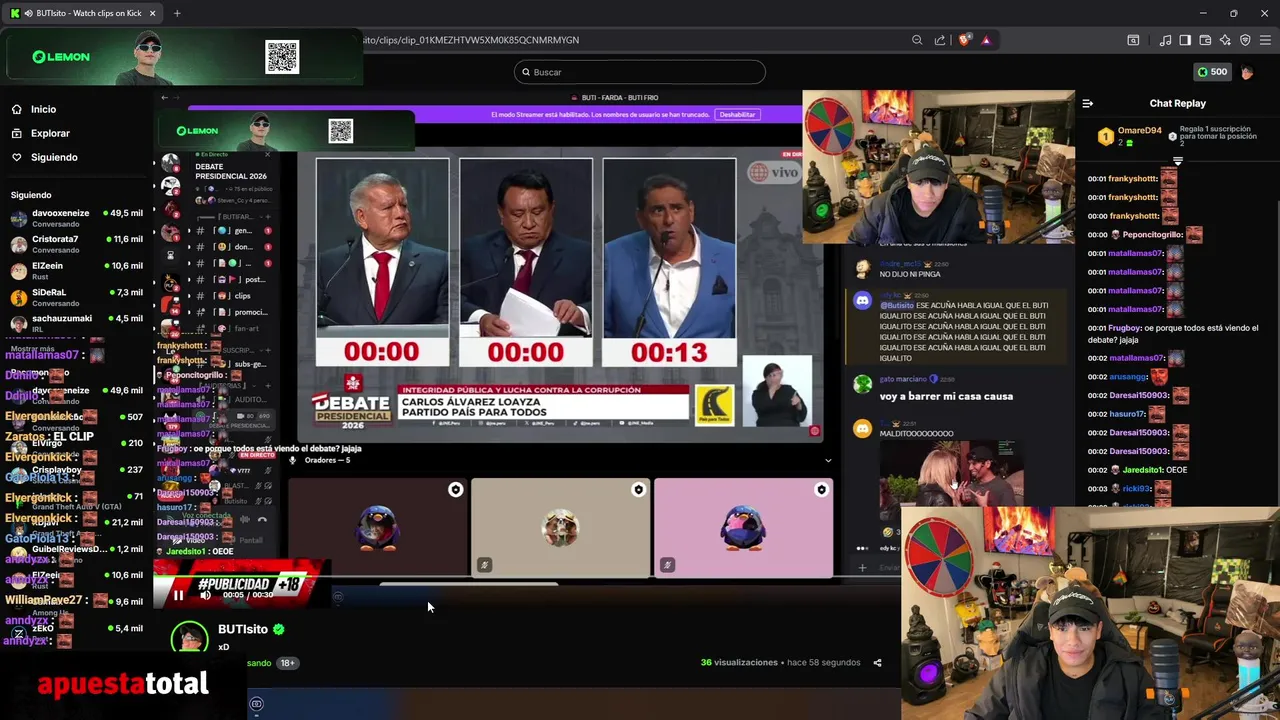This screenshot has width=1280, height=720.
Task: Open Jaredsito1 OEOE message in Chat Replay
Action: coord(1137,470)
